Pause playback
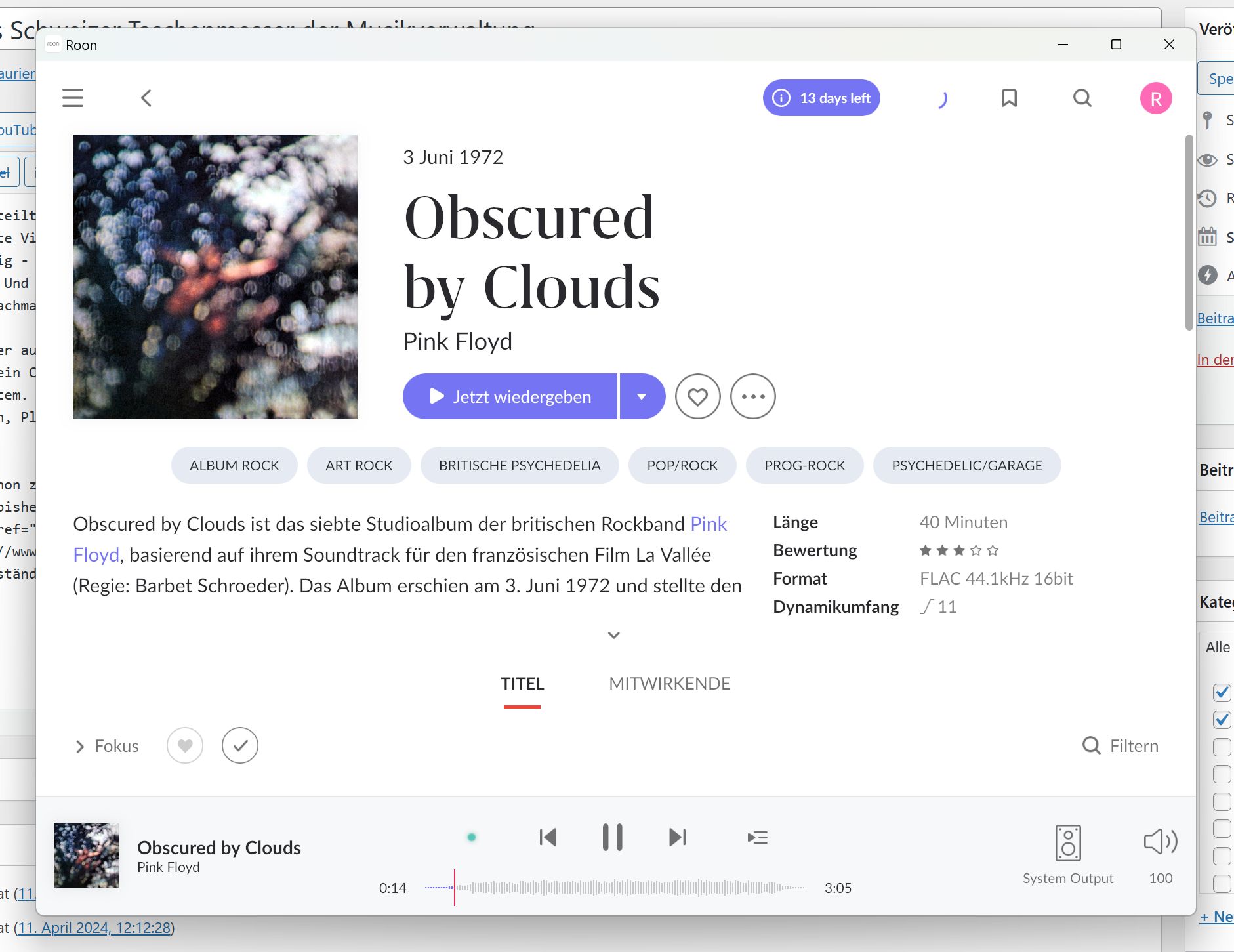The image size is (1234, 952). tap(612, 837)
